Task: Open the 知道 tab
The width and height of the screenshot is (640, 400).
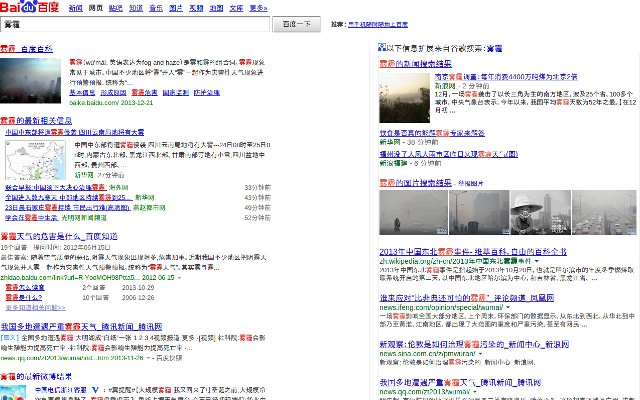Action: [136, 8]
